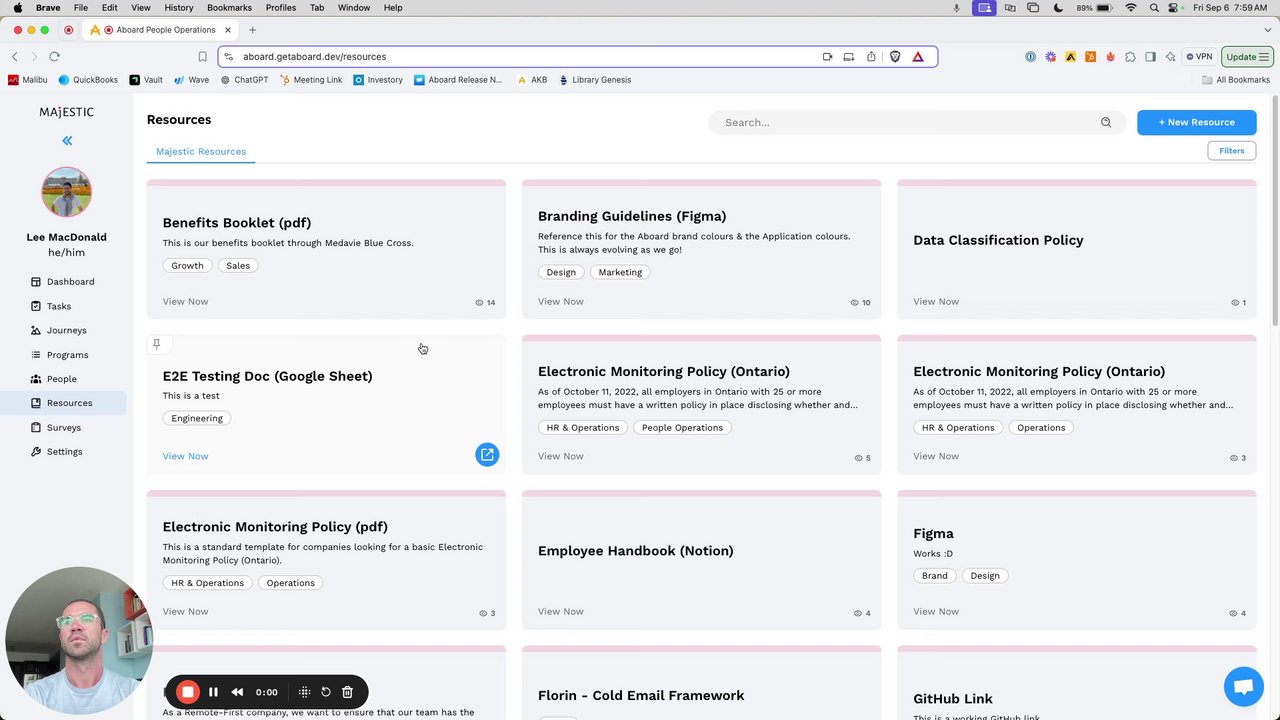Click the search magnifier icon
This screenshot has height=720, width=1280.
click(1106, 122)
